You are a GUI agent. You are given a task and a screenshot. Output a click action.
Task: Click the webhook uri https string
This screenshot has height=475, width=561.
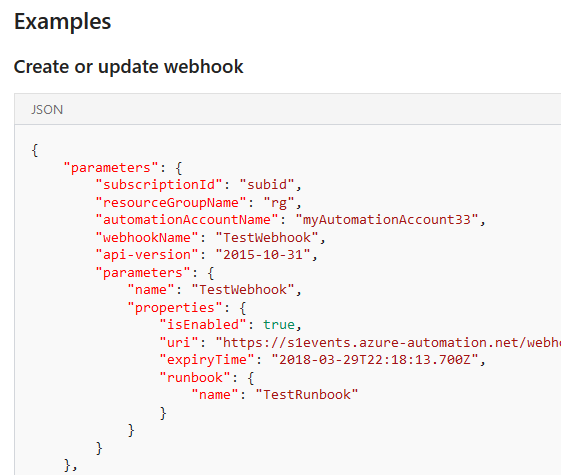click(388, 343)
